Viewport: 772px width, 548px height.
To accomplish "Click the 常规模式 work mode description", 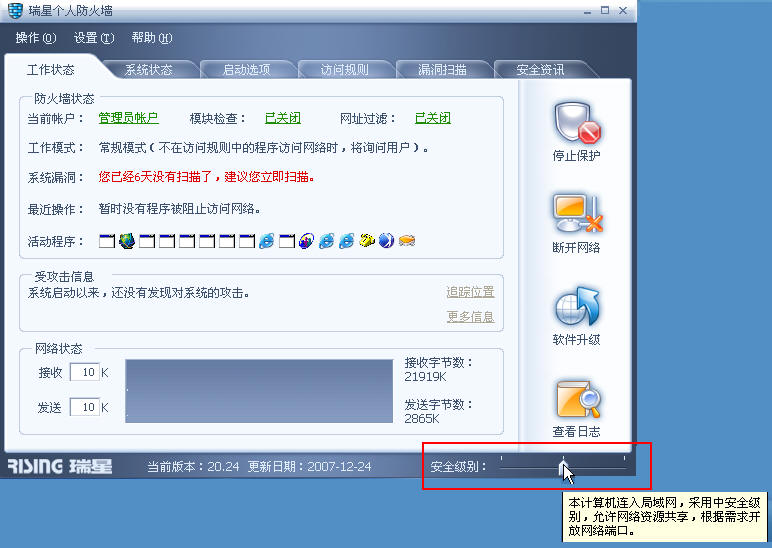I will [263, 147].
